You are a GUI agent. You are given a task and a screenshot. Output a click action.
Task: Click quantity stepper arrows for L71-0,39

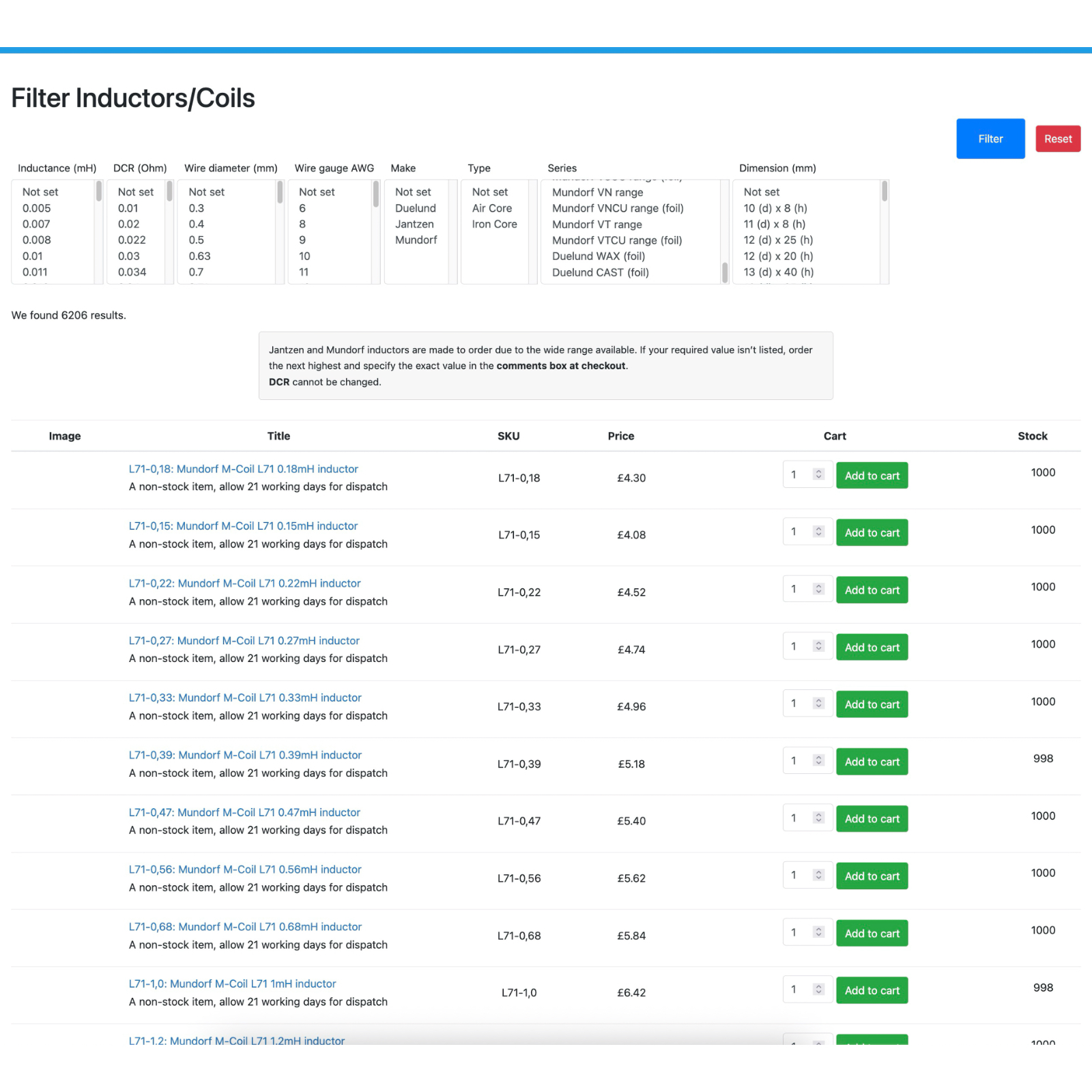(x=818, y=760)
